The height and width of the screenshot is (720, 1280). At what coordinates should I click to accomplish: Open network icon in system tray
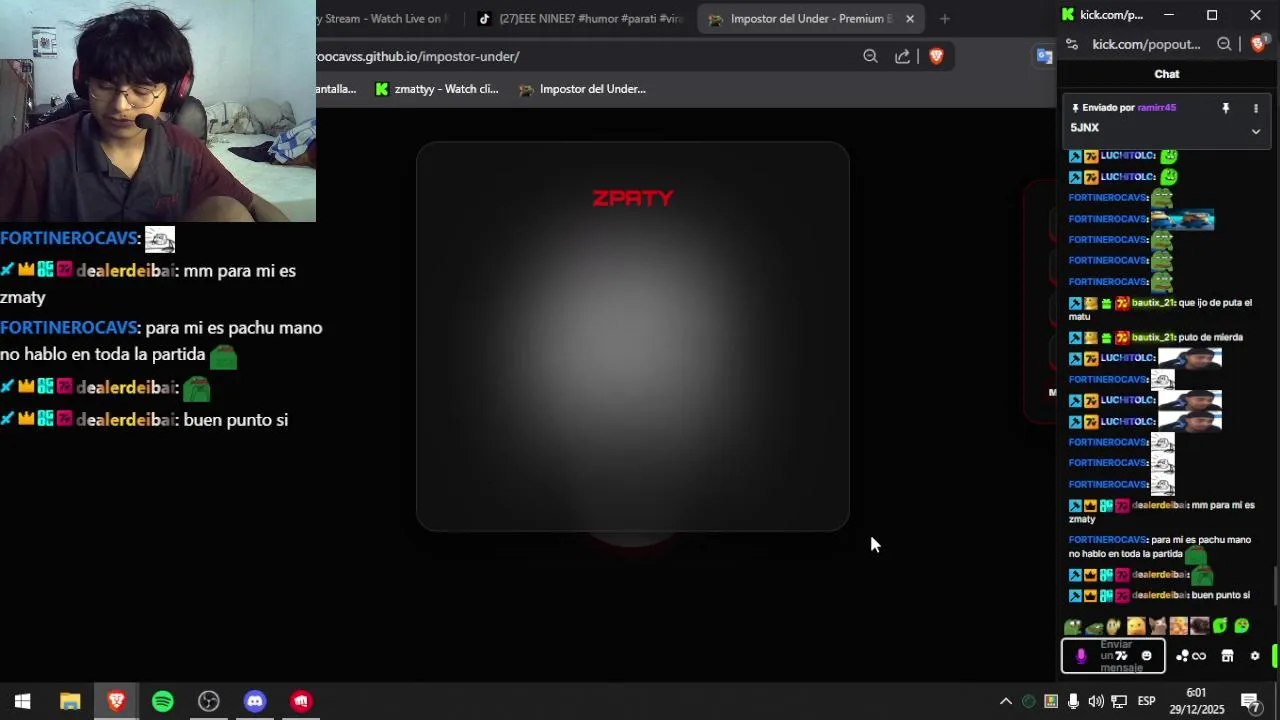tap(1119, 701)
